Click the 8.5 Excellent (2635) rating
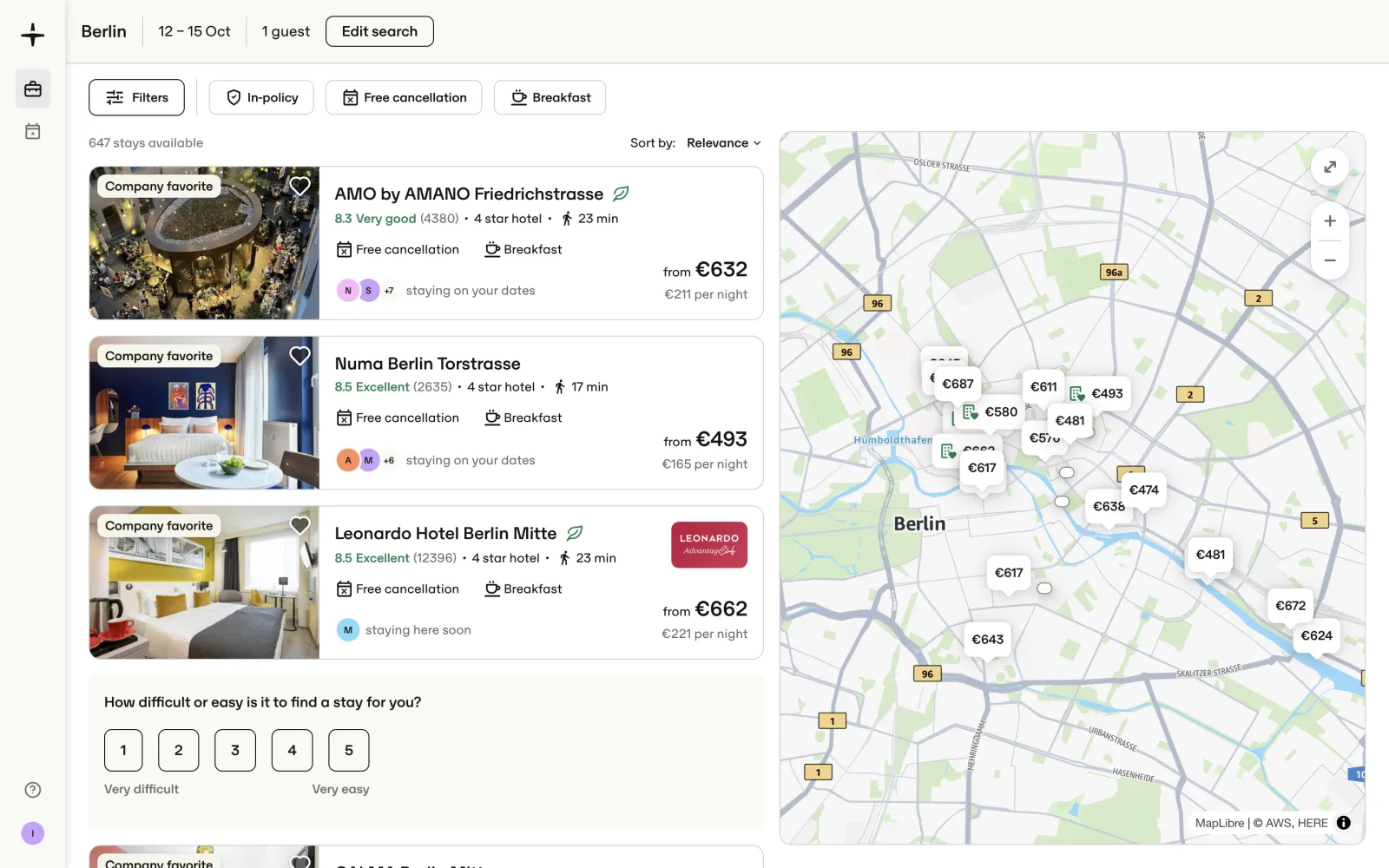 point(393,387)
